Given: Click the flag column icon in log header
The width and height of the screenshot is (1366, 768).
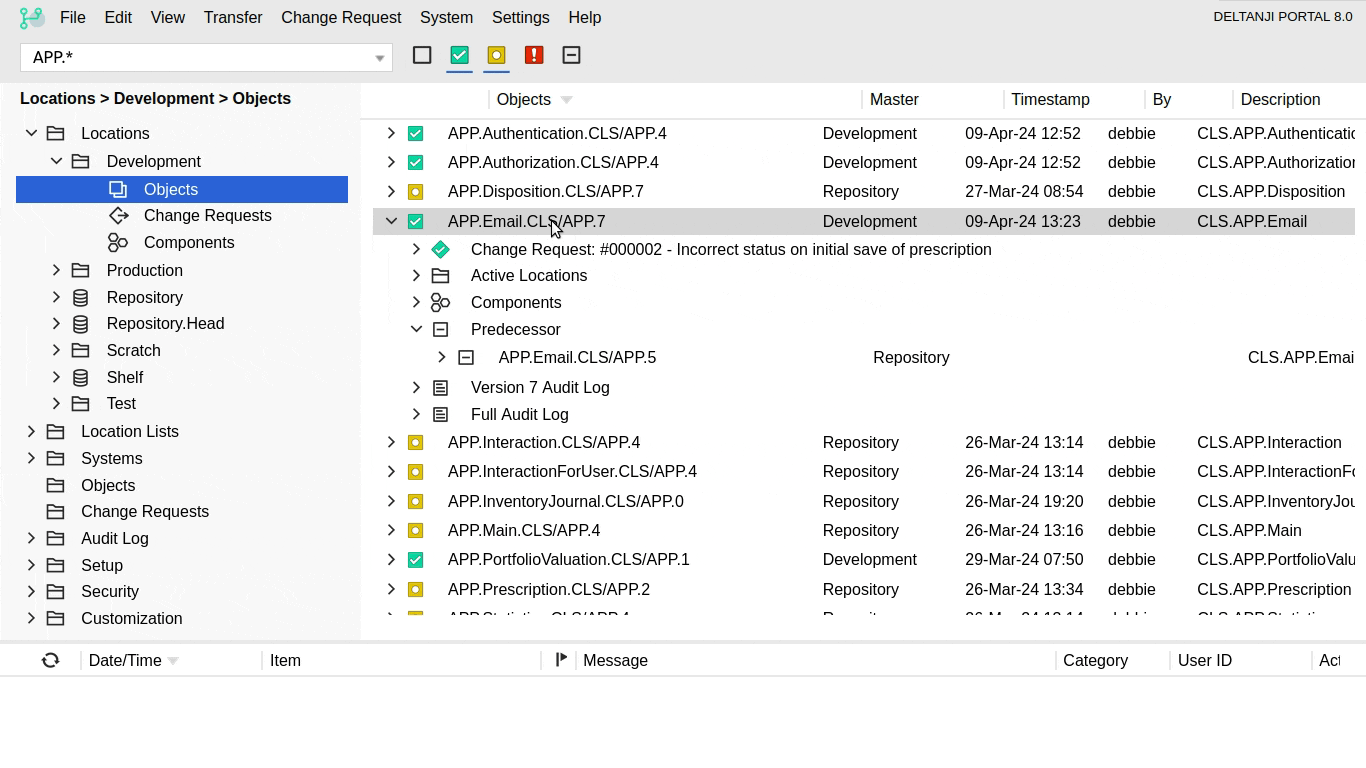Looking at the screenshot, I should pos(561,659).
